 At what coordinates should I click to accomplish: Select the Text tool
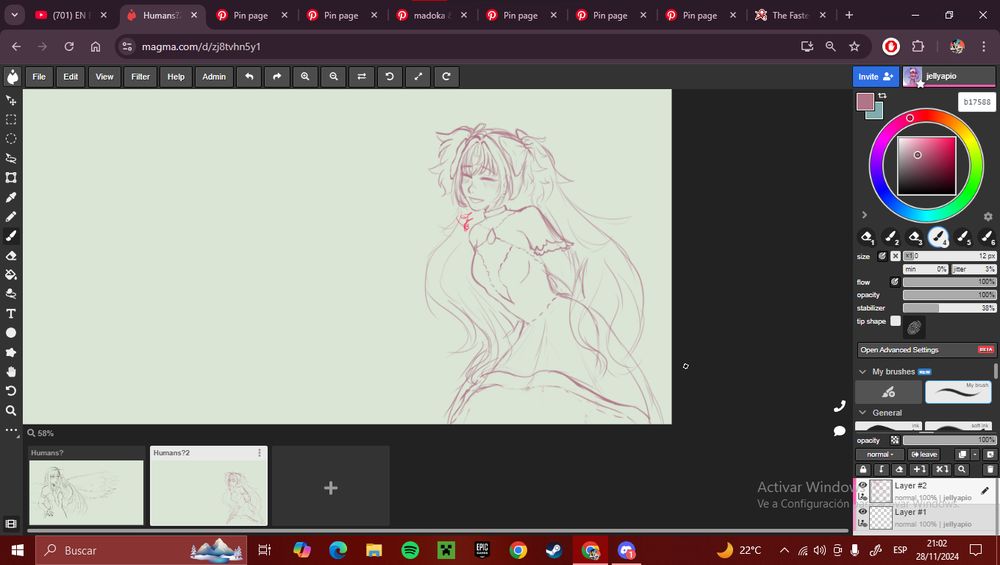(x=11, y=314)
